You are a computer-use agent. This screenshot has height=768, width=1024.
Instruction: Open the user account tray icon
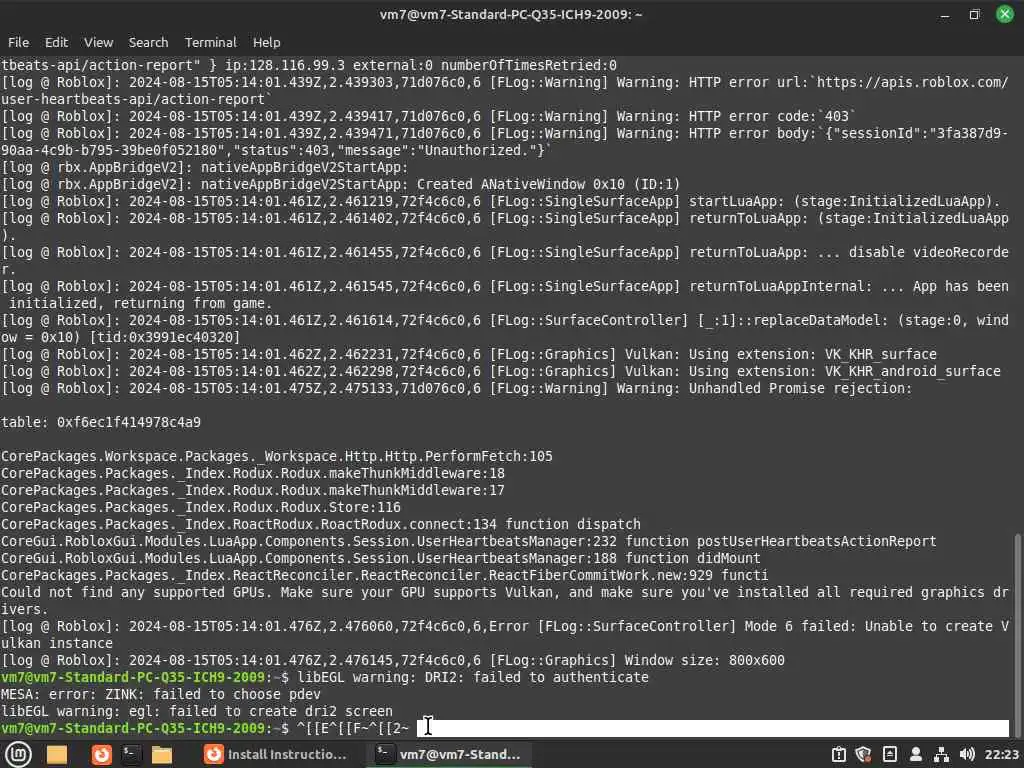click(x=916, y=754)
